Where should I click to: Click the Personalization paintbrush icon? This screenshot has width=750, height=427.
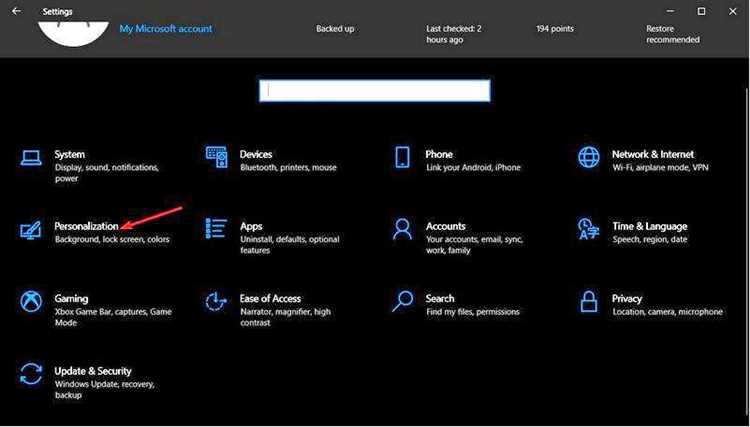(x=31, y=230)
